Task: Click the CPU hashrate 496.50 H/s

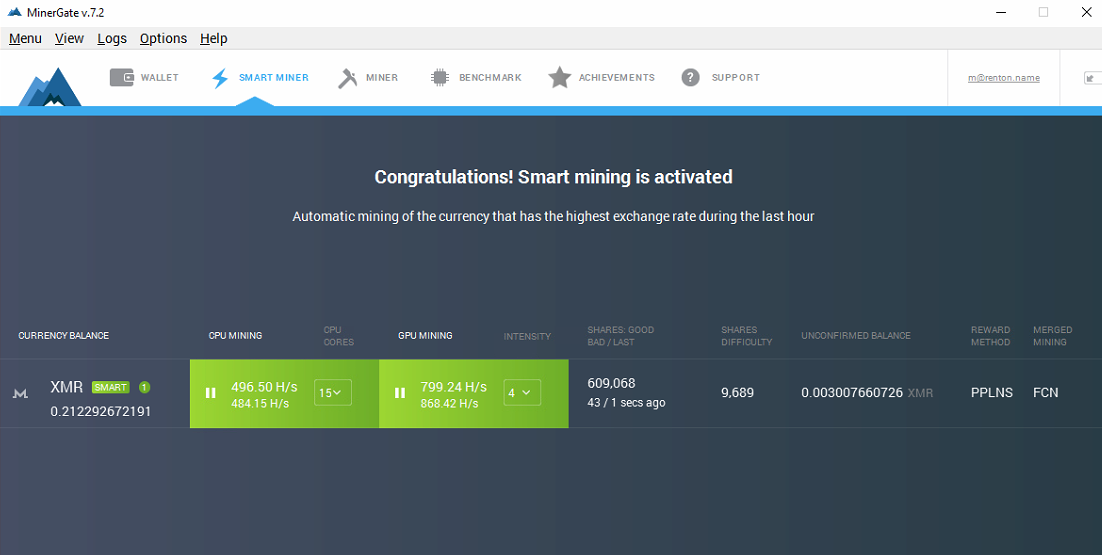Action: tap(264, 386)
